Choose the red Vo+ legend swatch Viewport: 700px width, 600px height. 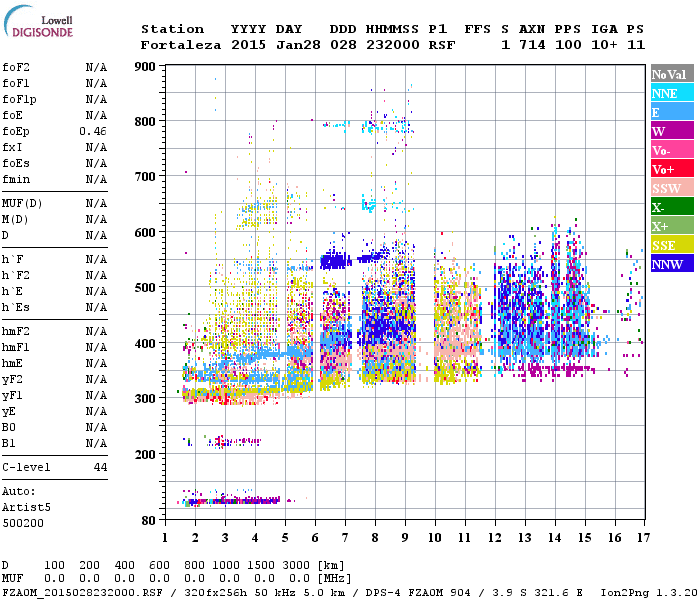coord(671,169)
